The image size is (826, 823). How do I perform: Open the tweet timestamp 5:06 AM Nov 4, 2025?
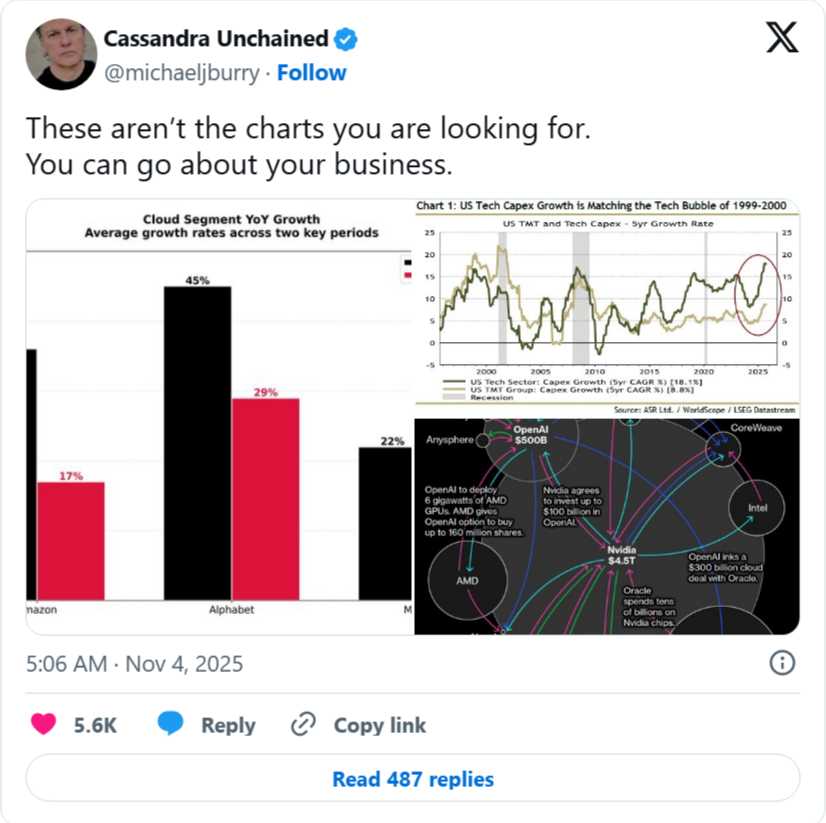coord(134,663)
